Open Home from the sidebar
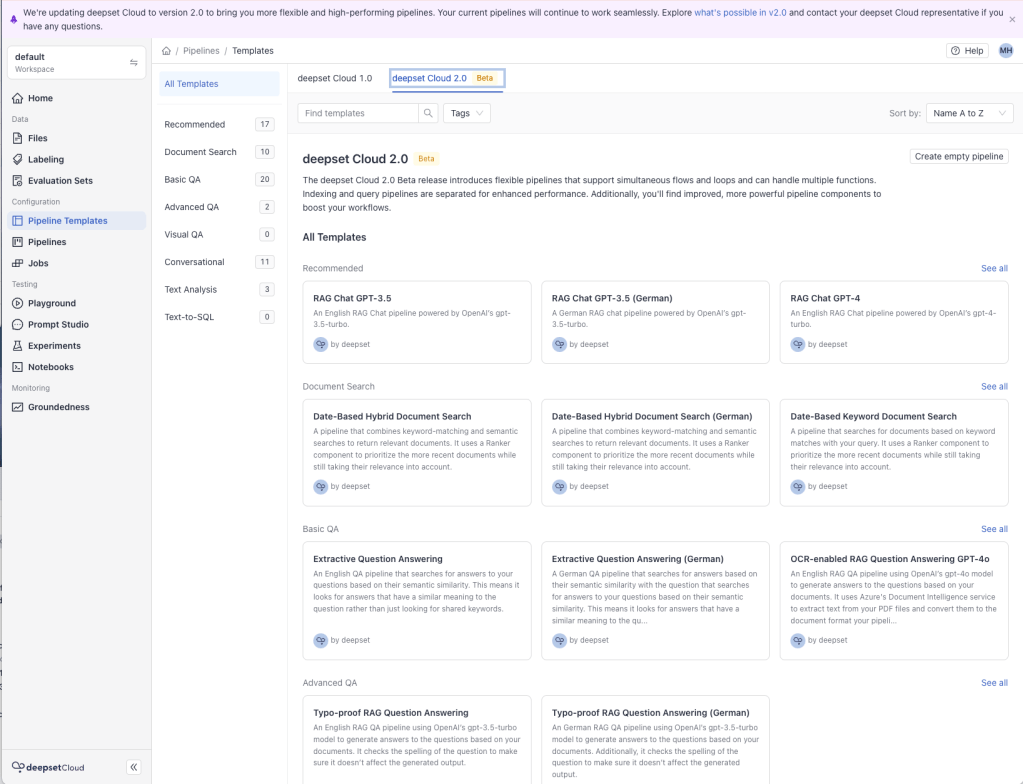This screenshot has width=1023, height=784. (x=76, y=98)
